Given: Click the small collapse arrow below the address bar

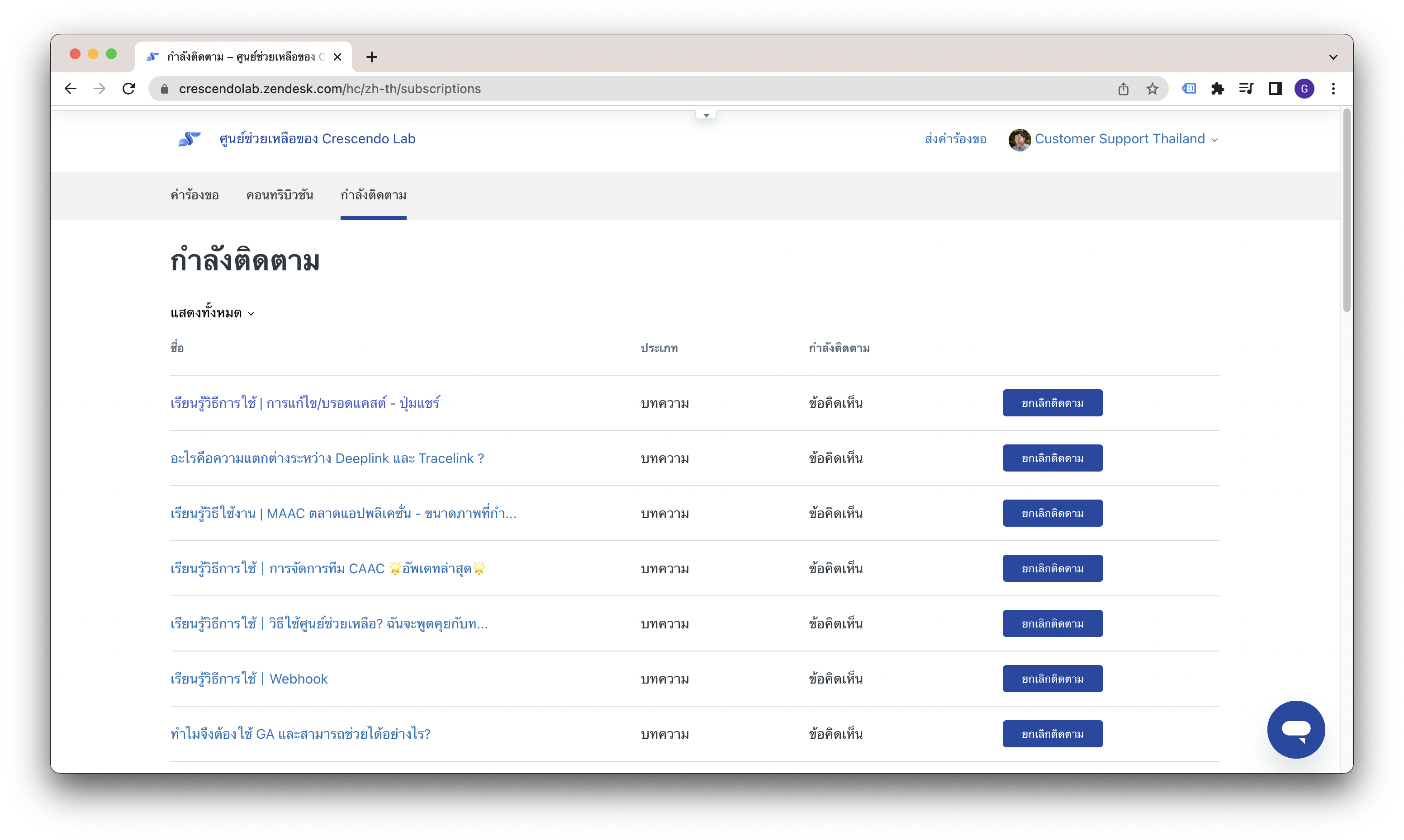Looking at the screenshot, I should pyautogui.click(x=706, y=115).
